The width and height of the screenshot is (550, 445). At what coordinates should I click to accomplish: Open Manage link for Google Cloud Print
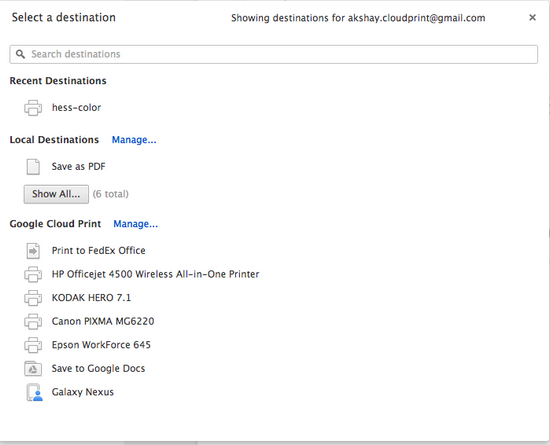[x=136, y=224]
